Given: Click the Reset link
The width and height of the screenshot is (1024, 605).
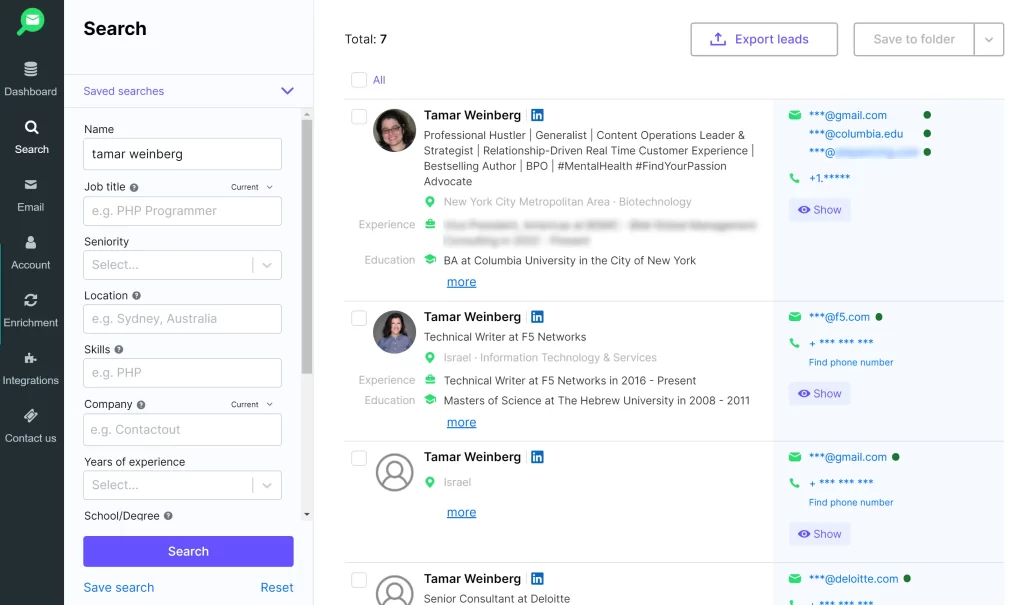Looking at the screenshot, I should click(x=277, y=587).
